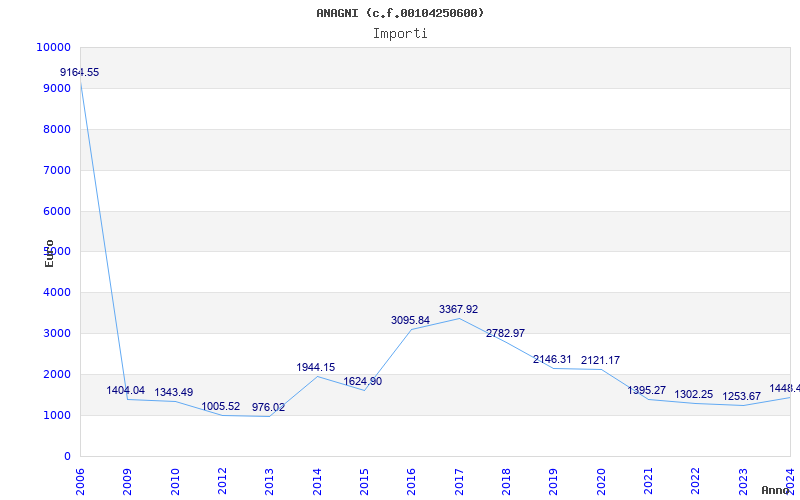
Task: Click the 10000 y-axis tick label
Action: pos(53,47)
